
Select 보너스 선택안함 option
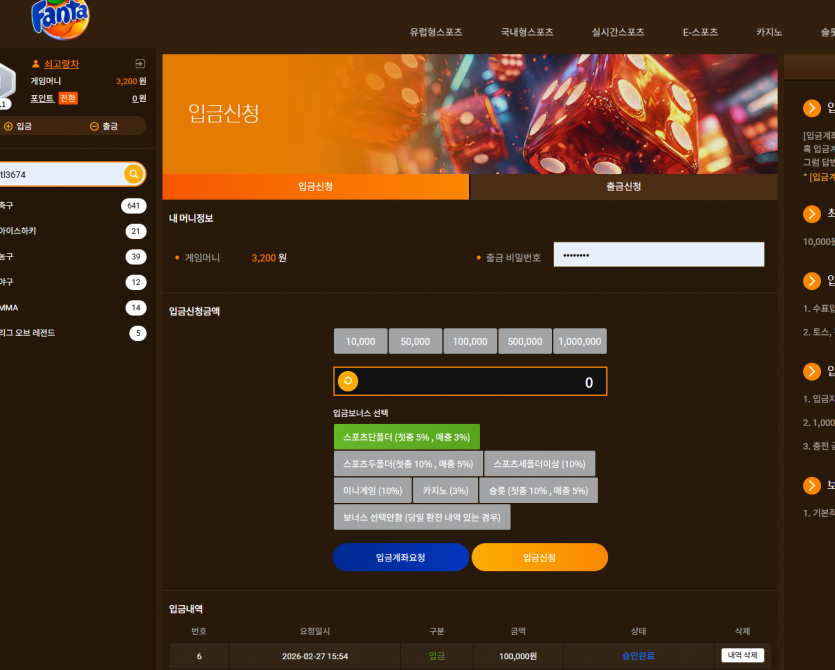point(422,517)
